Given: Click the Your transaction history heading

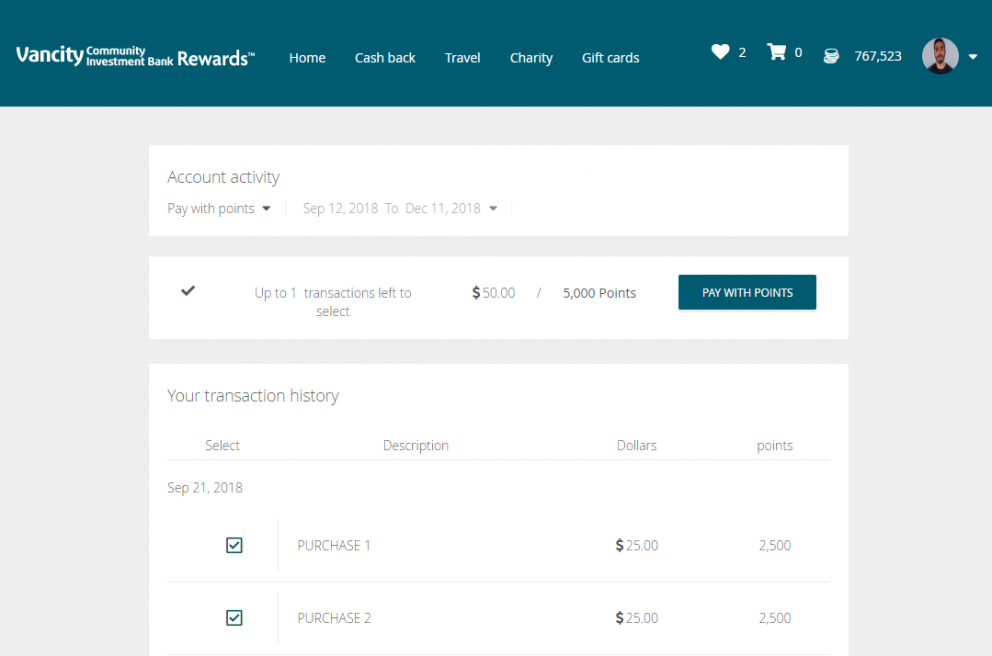Looking at the screenshot, I should [x=253, y=396].
